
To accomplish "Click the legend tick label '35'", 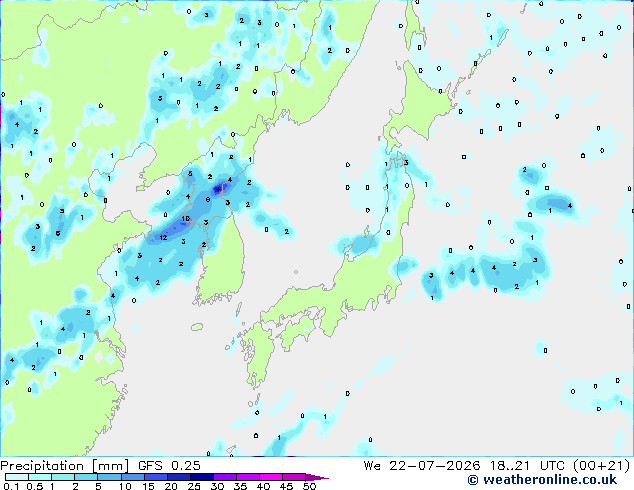I will [x=240, y=486].
